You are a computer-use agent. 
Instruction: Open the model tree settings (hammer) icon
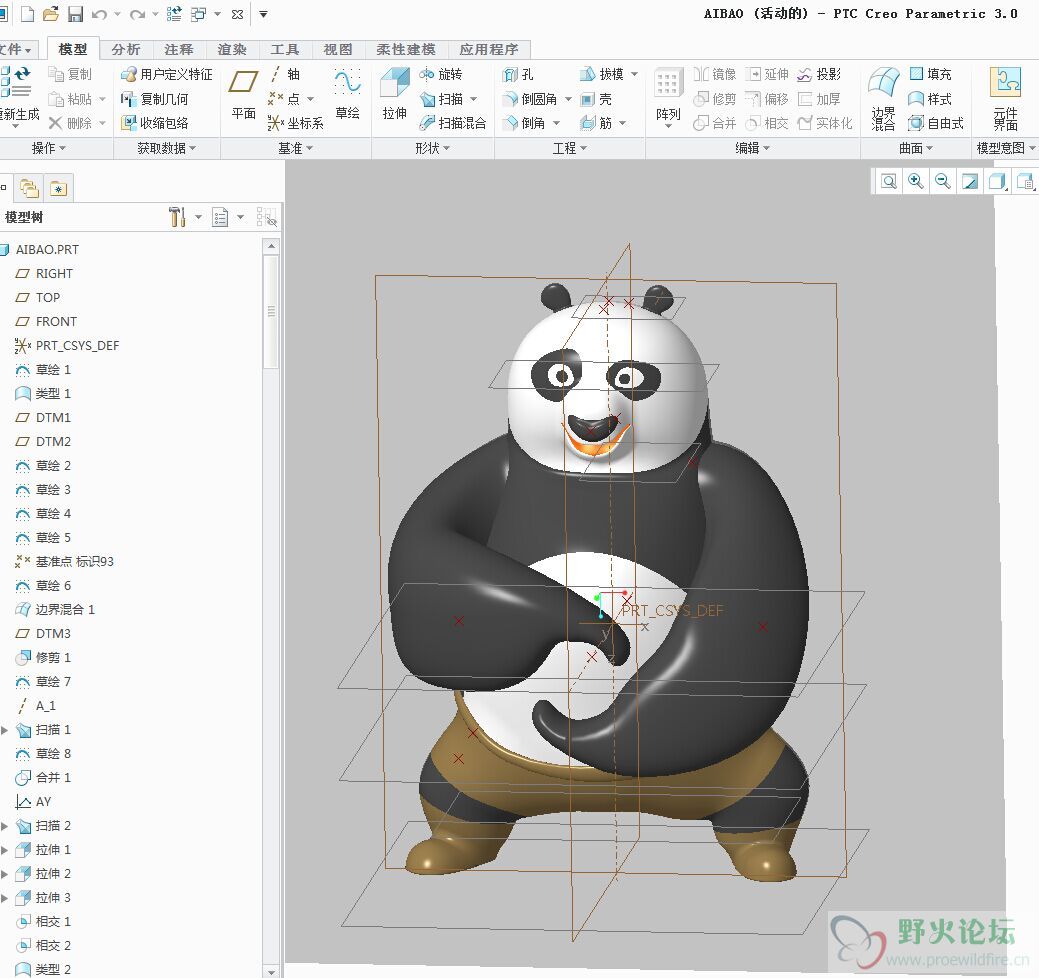(177, 217)
